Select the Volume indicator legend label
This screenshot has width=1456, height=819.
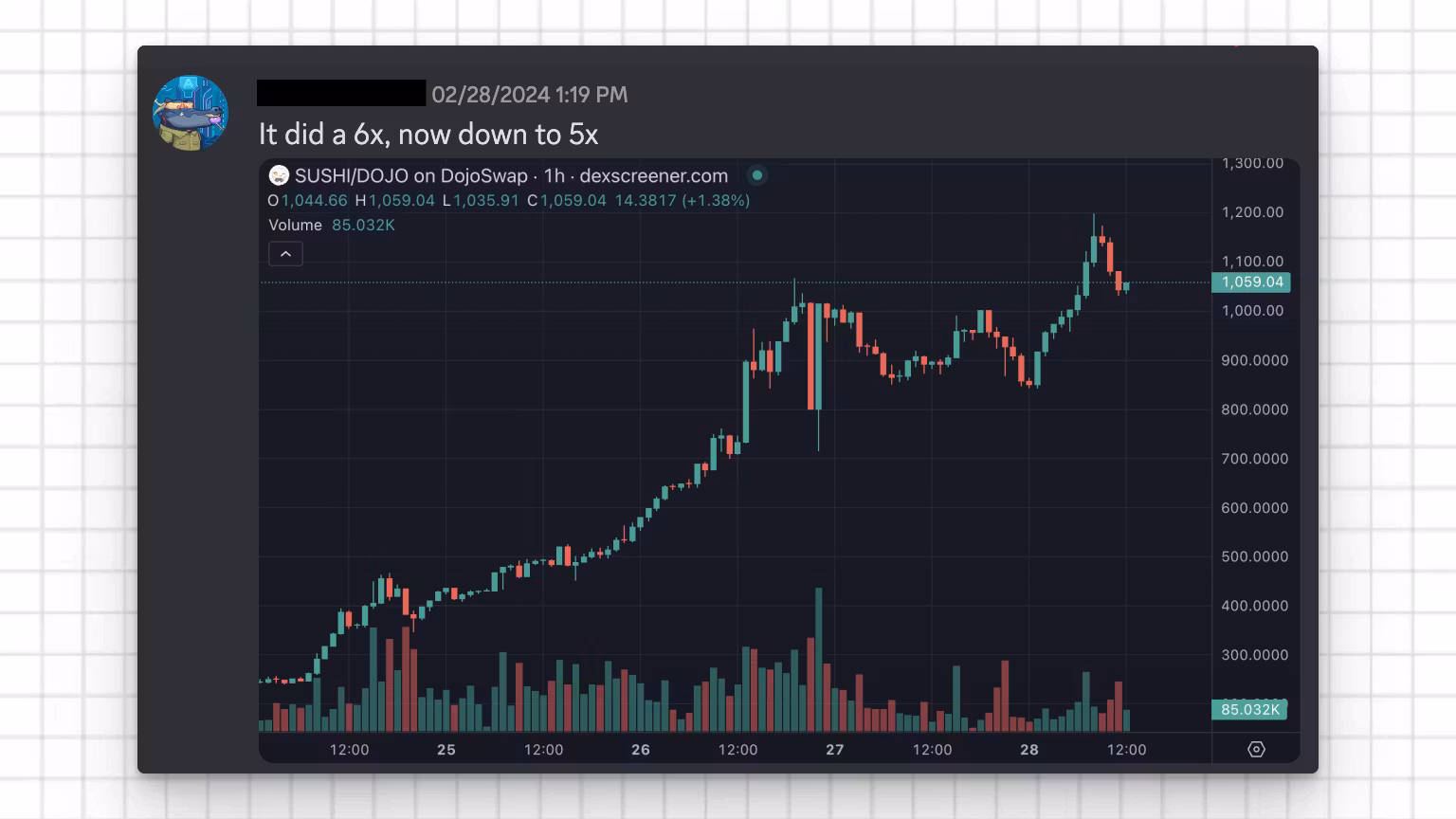295,226
